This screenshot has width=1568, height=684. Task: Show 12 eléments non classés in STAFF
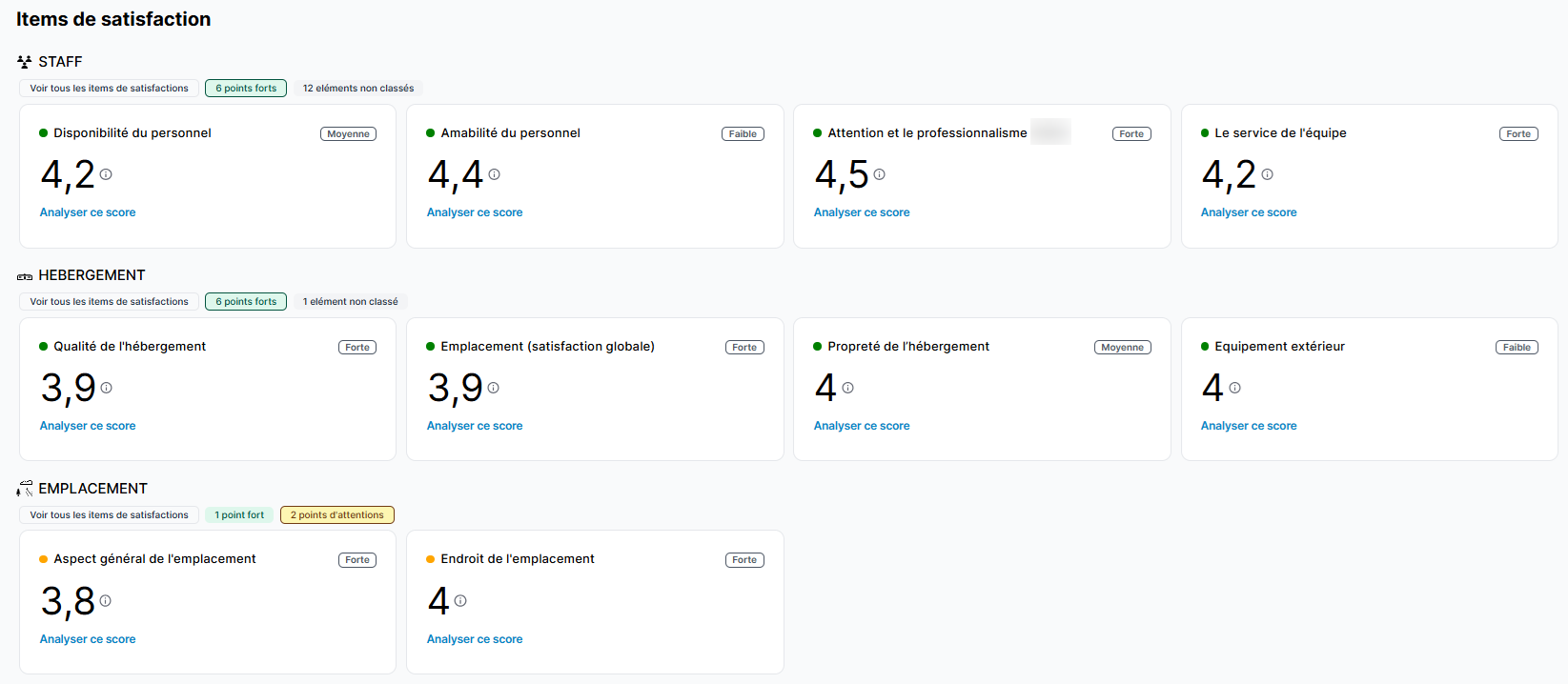pyautogui.click(x=358, y=89)
